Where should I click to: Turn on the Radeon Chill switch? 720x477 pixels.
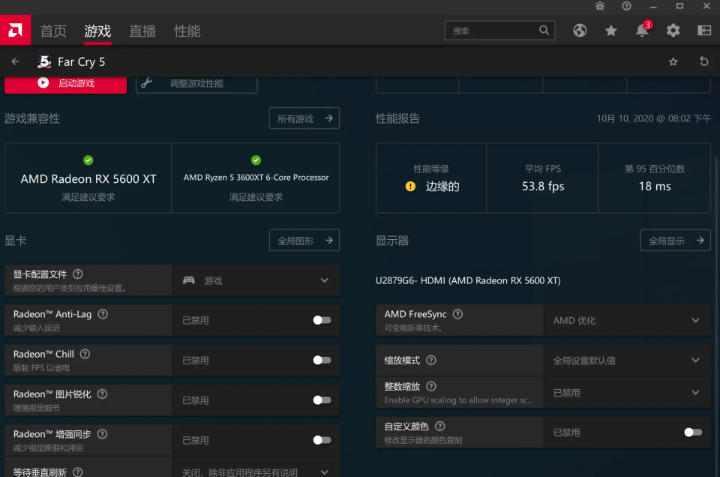322,360
